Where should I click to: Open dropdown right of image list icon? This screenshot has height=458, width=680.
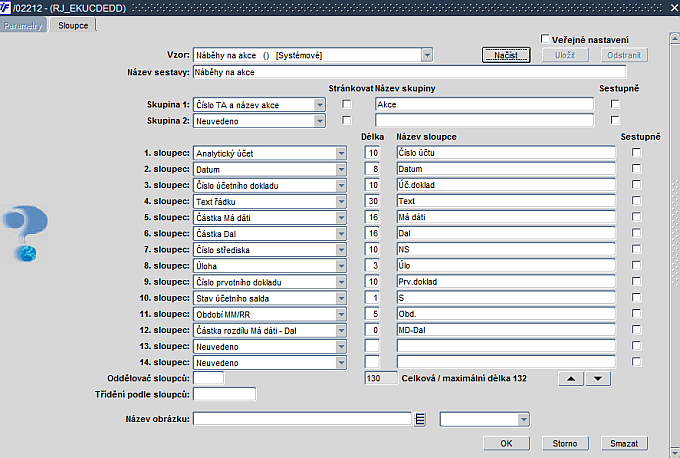pyautogui.click(x=524, y=419)
